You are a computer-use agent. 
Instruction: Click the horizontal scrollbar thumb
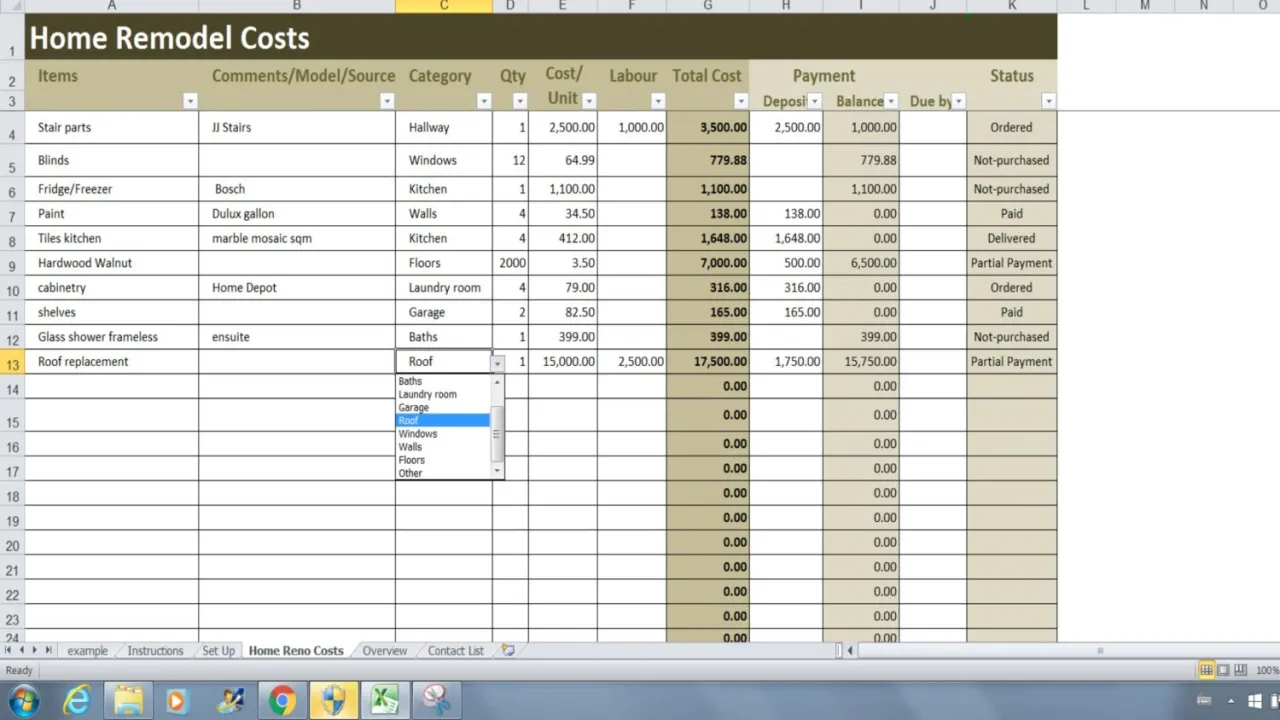coord(1100,650)
